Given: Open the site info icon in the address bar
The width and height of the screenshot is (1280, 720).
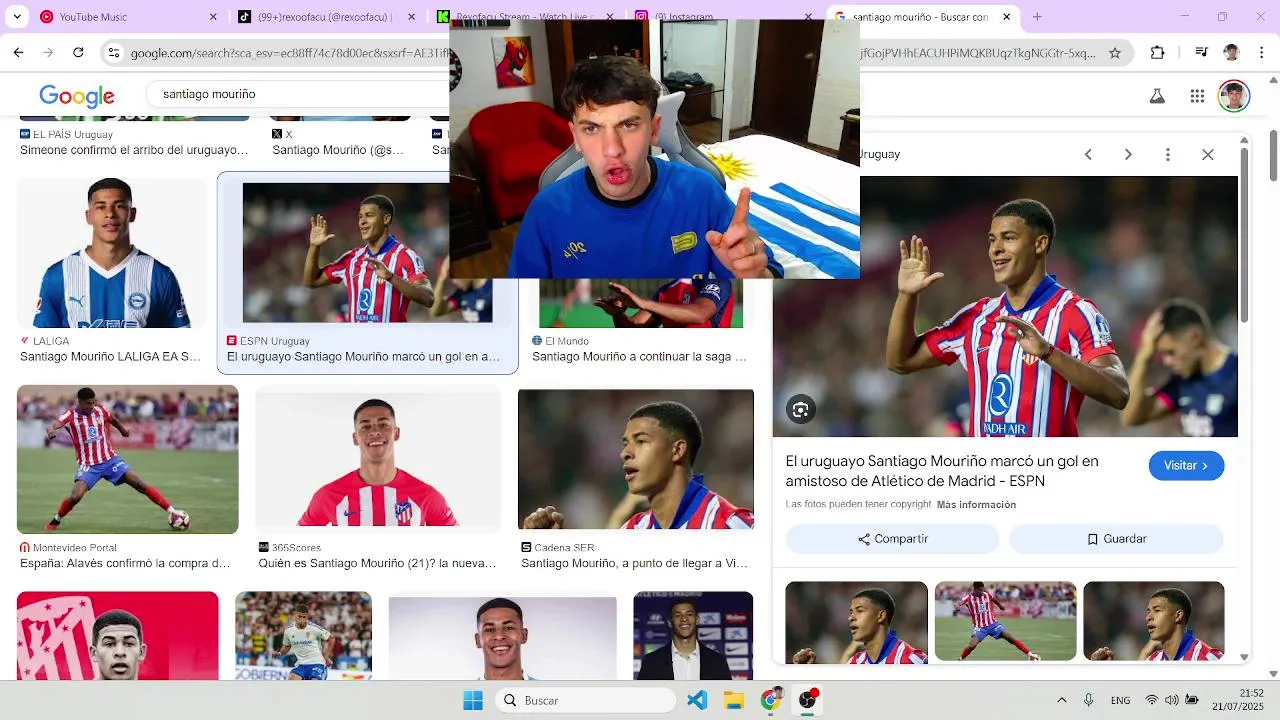Looking at the screenshot, I should [x=114, y=53].
